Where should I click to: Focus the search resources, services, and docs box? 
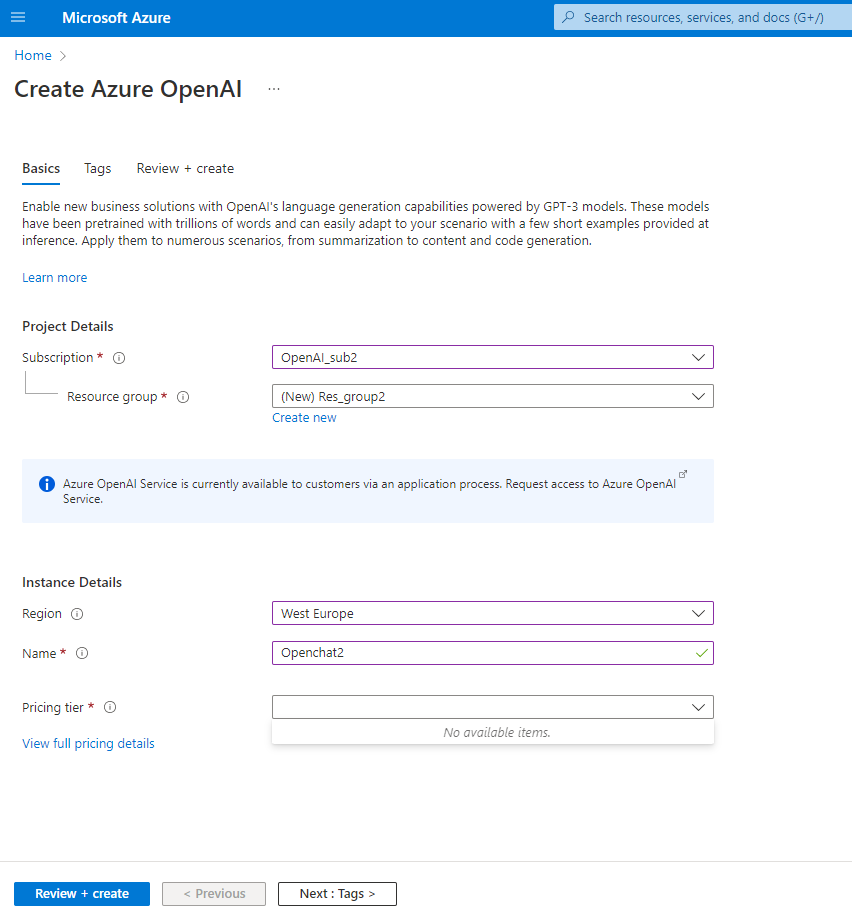(x=703, y=17)
